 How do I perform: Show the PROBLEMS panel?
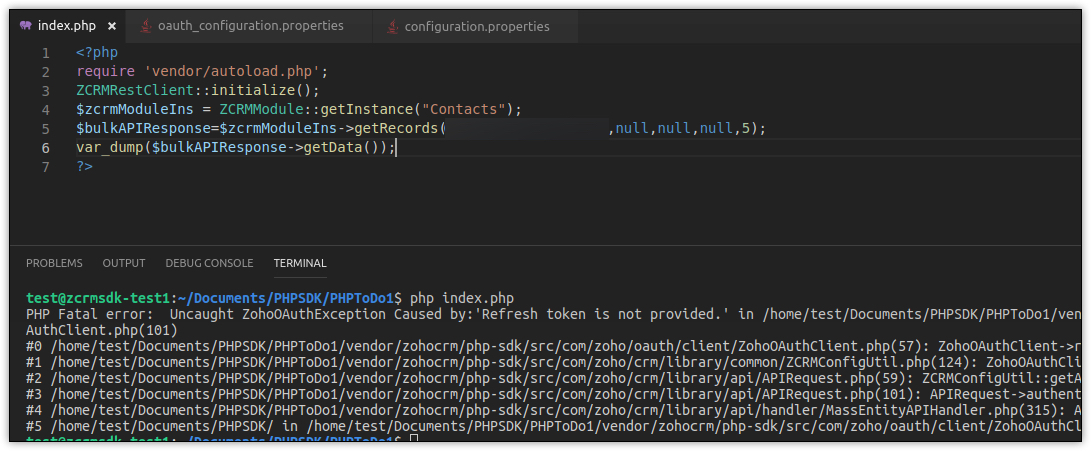(x=54, y=263)
